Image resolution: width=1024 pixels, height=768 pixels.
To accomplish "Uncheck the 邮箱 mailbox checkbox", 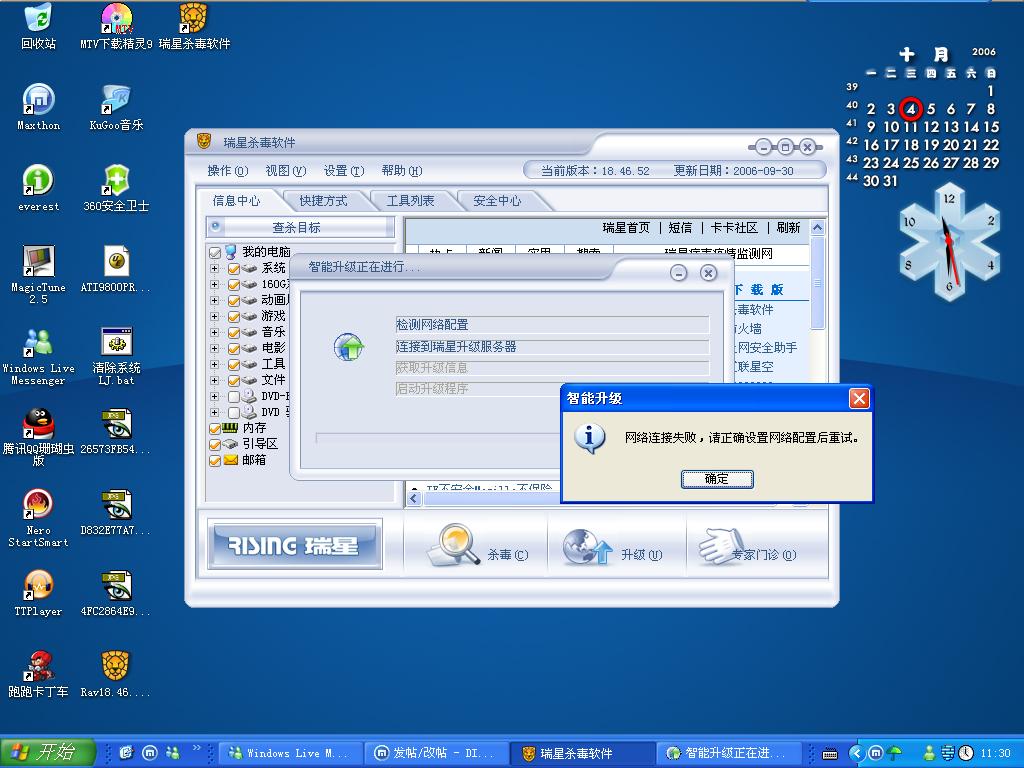I will 215,460.
